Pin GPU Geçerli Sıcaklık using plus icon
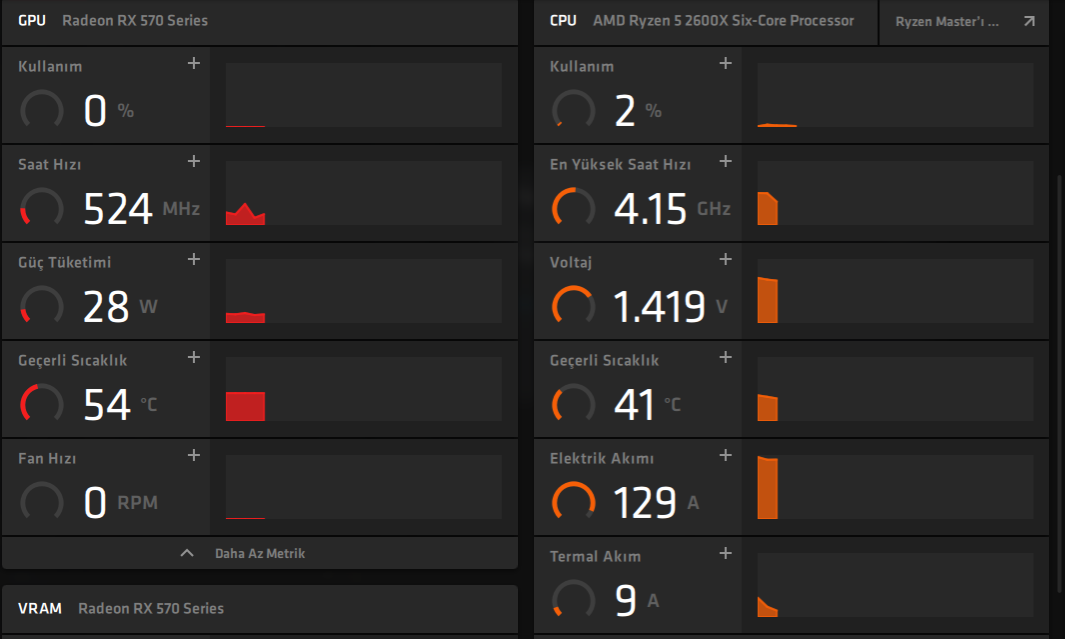This screenshot has width=1065, height=639. tap(194, 358)
